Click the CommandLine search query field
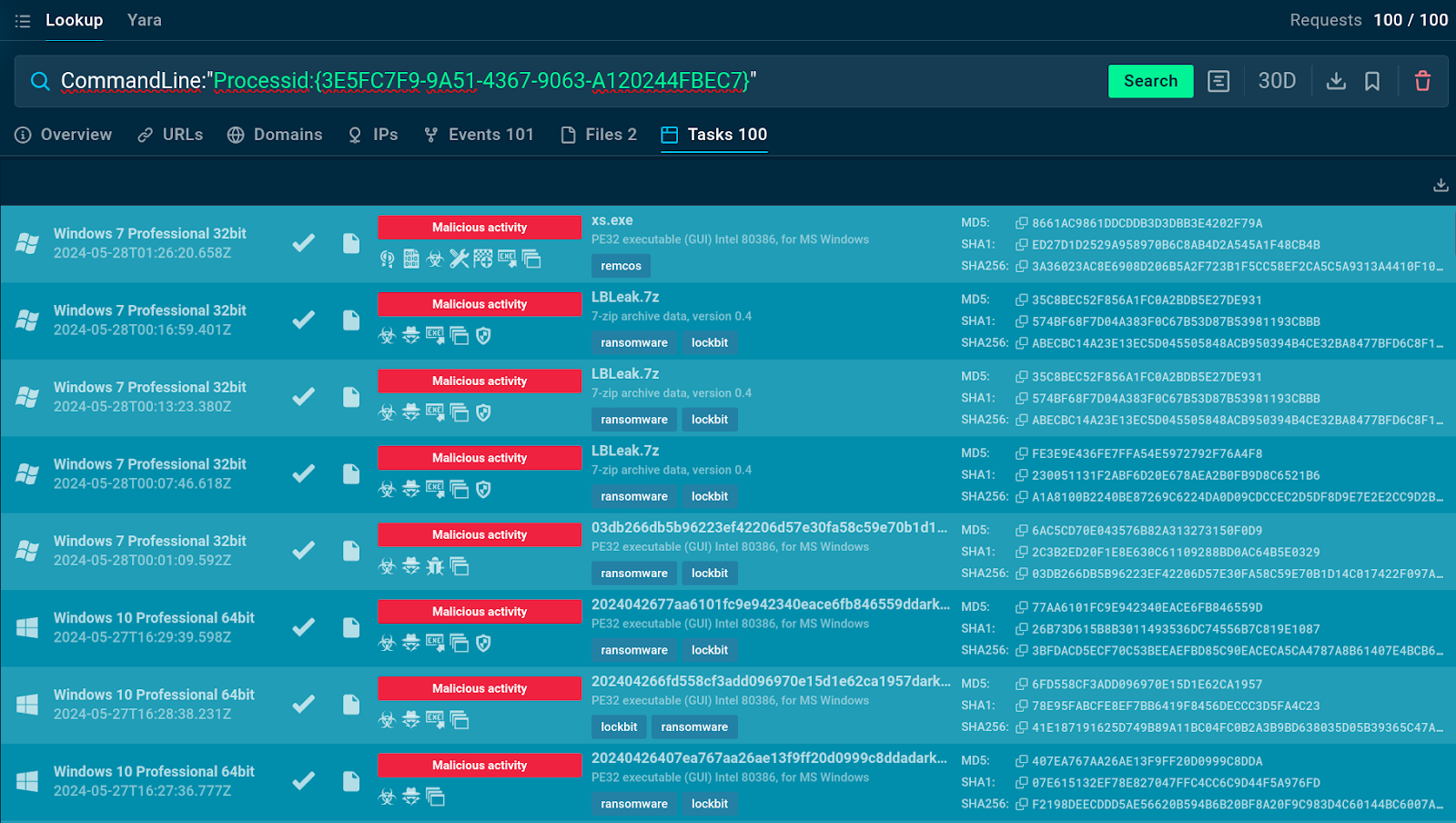 point(564,81)
